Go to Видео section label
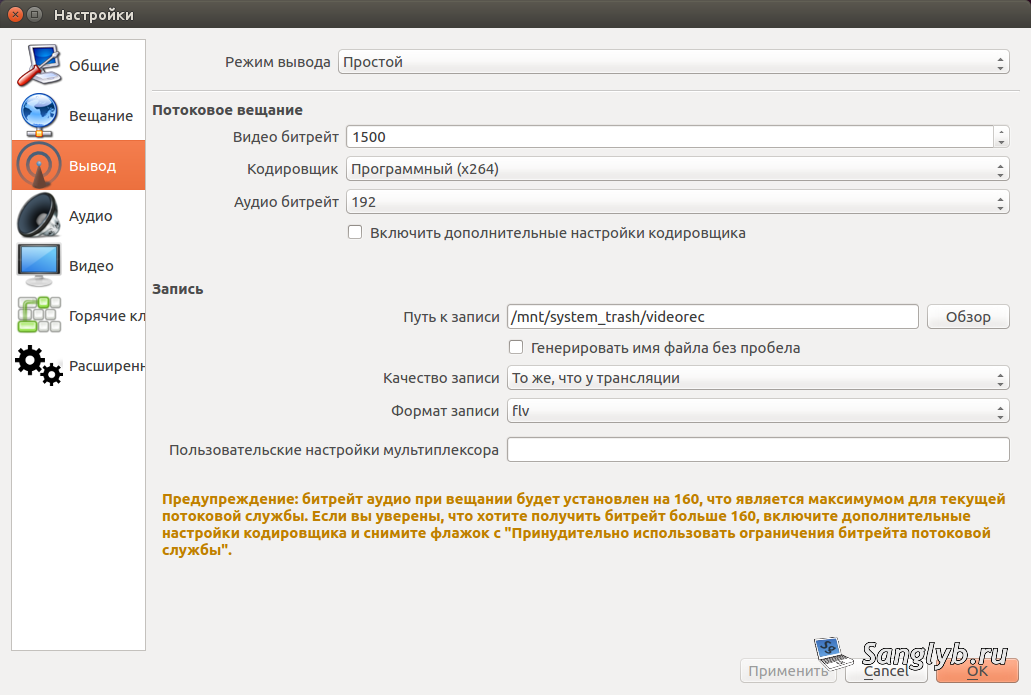Viewport: 1031px width, 695px height. 91,266
